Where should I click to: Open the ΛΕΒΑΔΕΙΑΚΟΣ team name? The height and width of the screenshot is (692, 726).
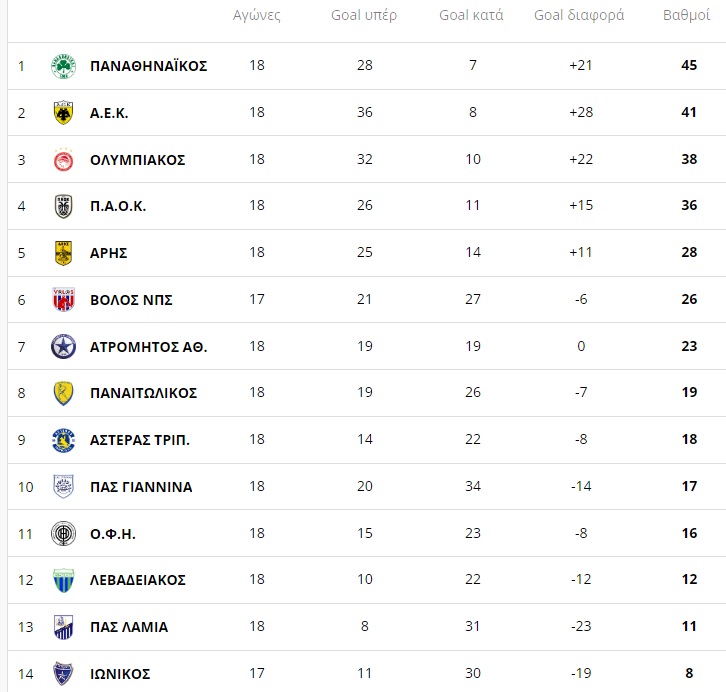click(138, 580)
